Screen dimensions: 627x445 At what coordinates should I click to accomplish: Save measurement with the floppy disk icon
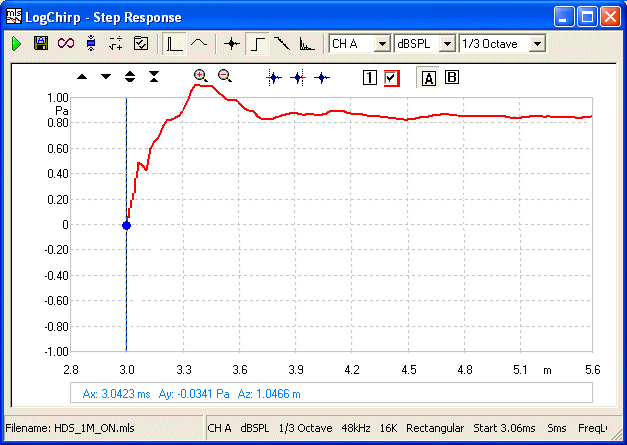click(41, 43)
